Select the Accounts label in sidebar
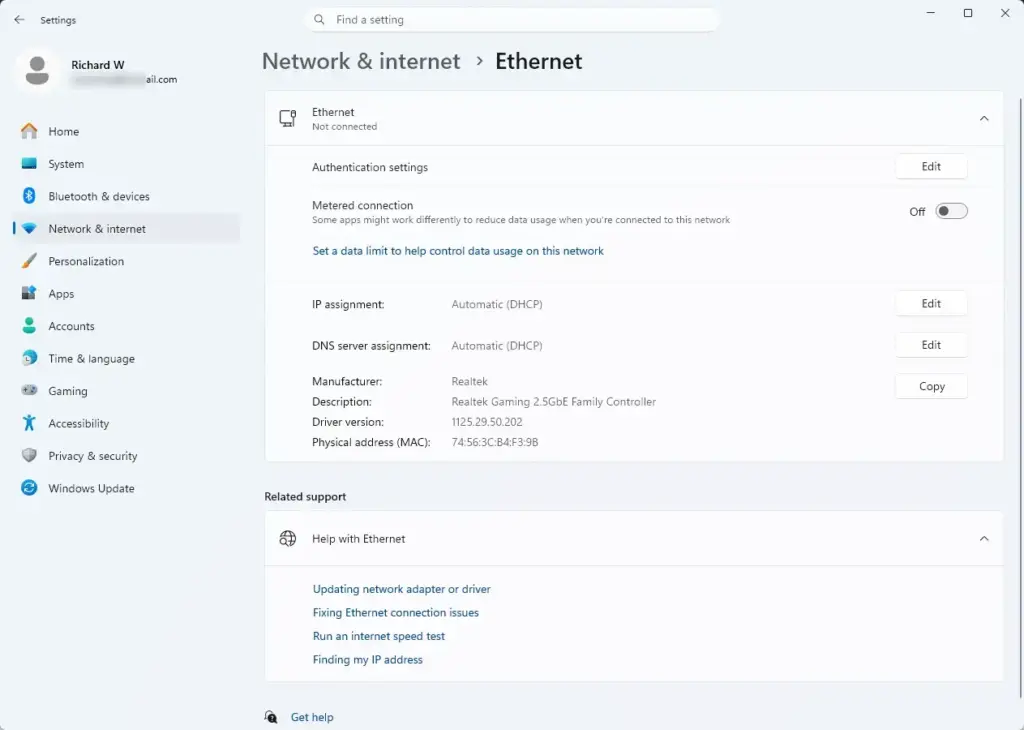The height and width of the screenshot is (730, 1024). [71, 326]
